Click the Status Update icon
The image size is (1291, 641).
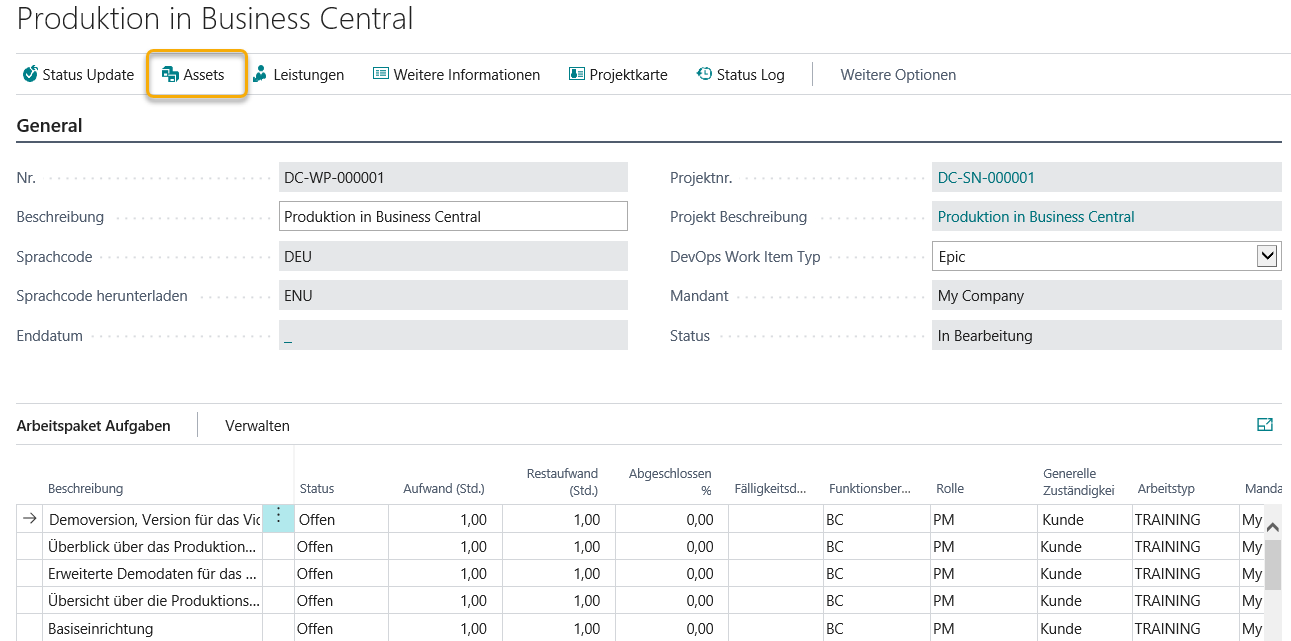point(30,74)
